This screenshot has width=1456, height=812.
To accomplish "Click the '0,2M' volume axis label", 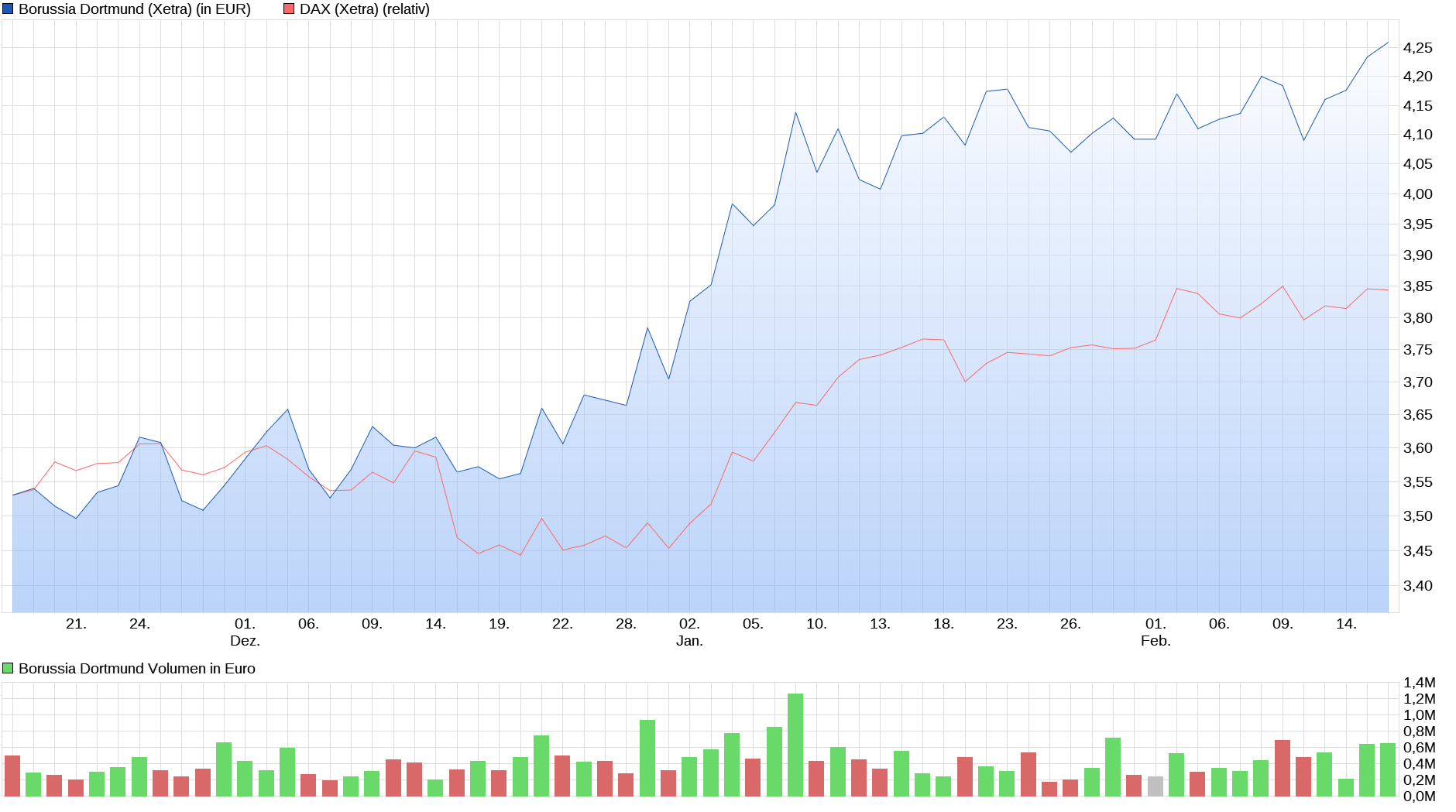I will tap(1420, 780).
